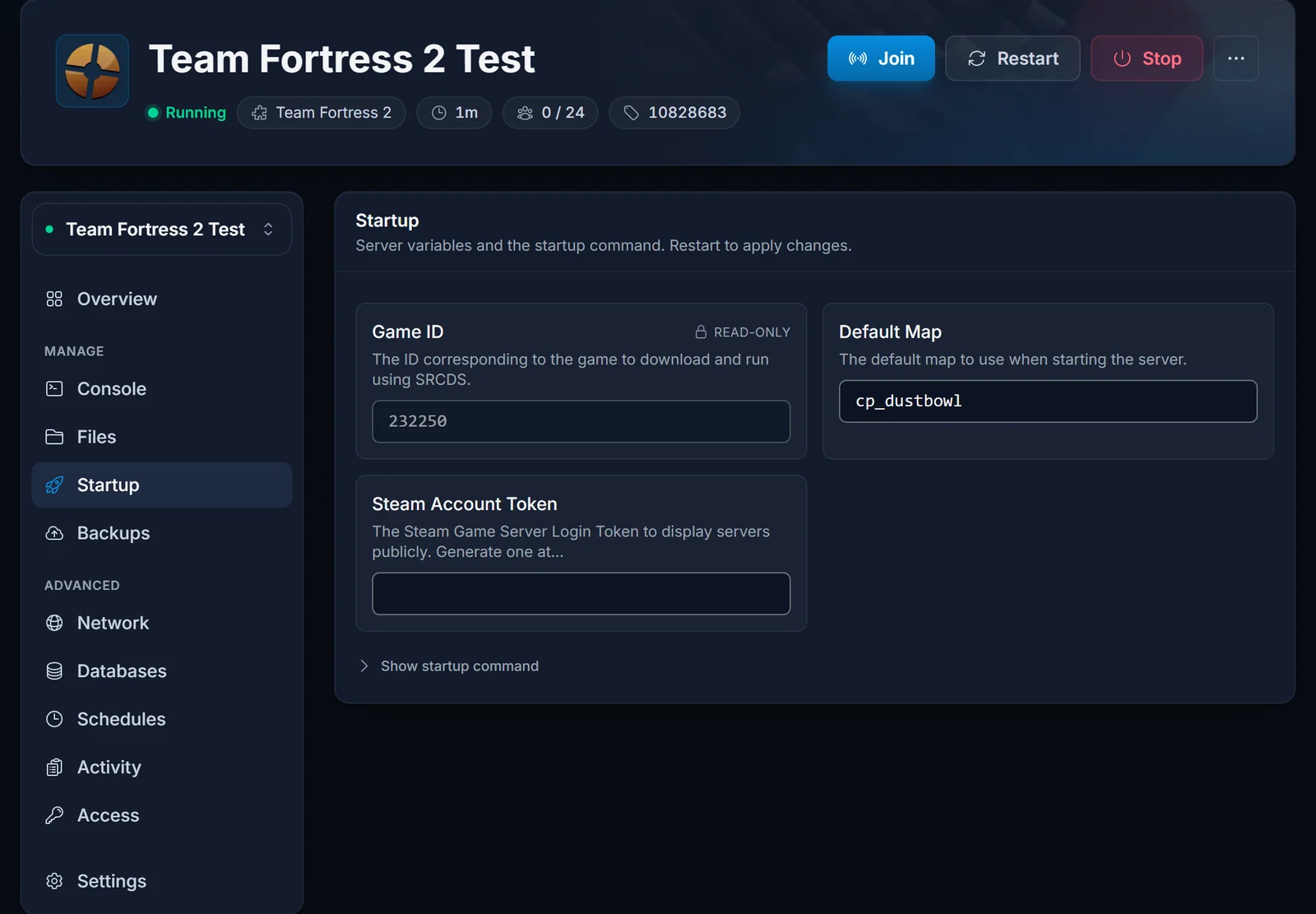Click the Steam Account Token heading
Viewport: 1316px width, 914px height.
[465, 503]
